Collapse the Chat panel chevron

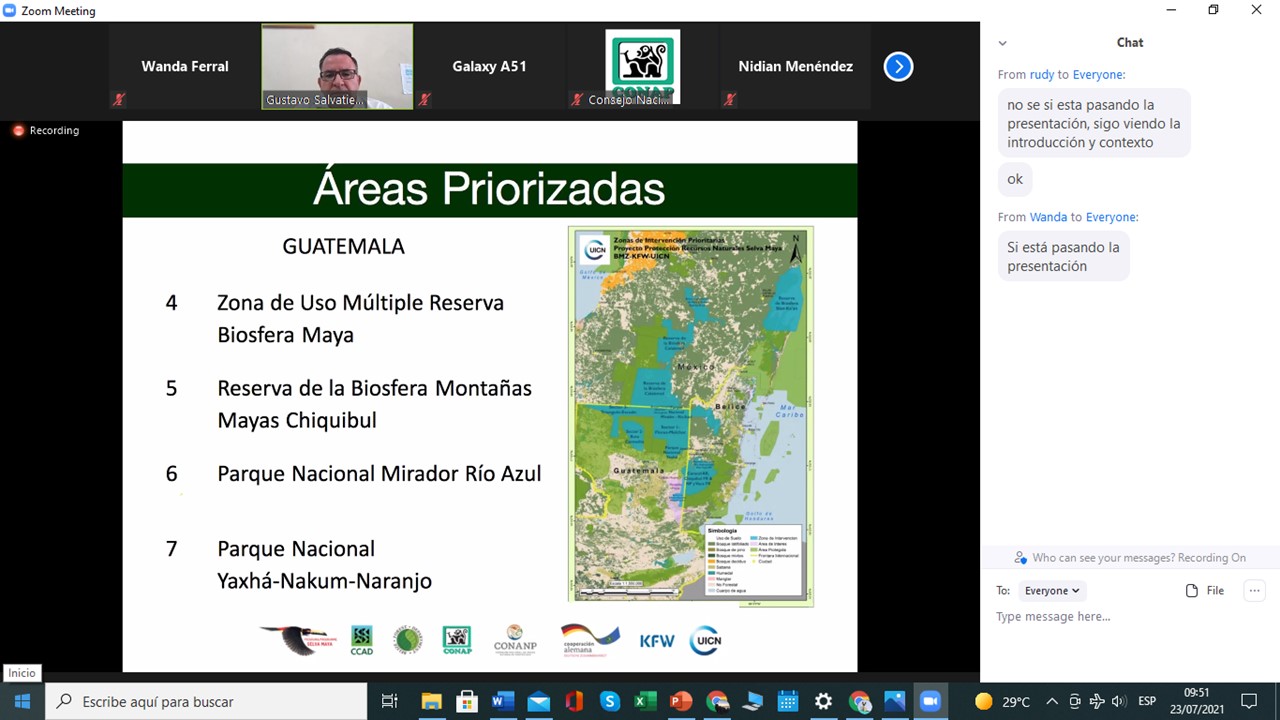1002,43
